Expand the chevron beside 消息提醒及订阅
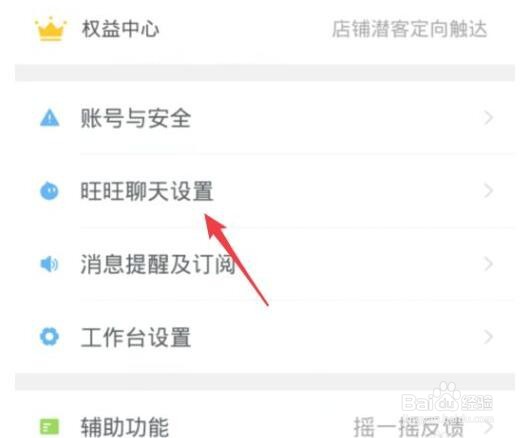This screenshot has width=524, height=438. coord(489,264)
